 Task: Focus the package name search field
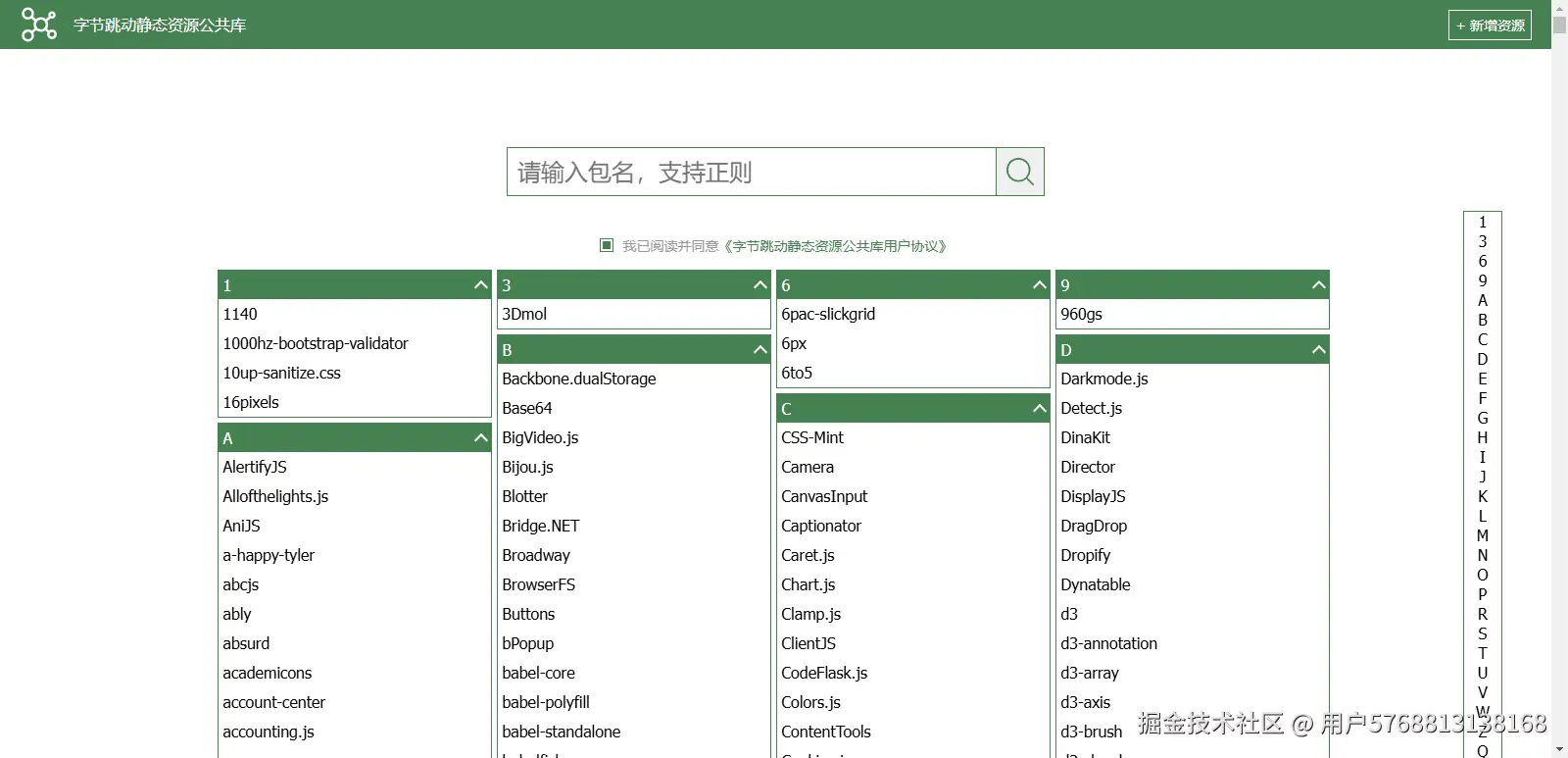tap(752, 172)
